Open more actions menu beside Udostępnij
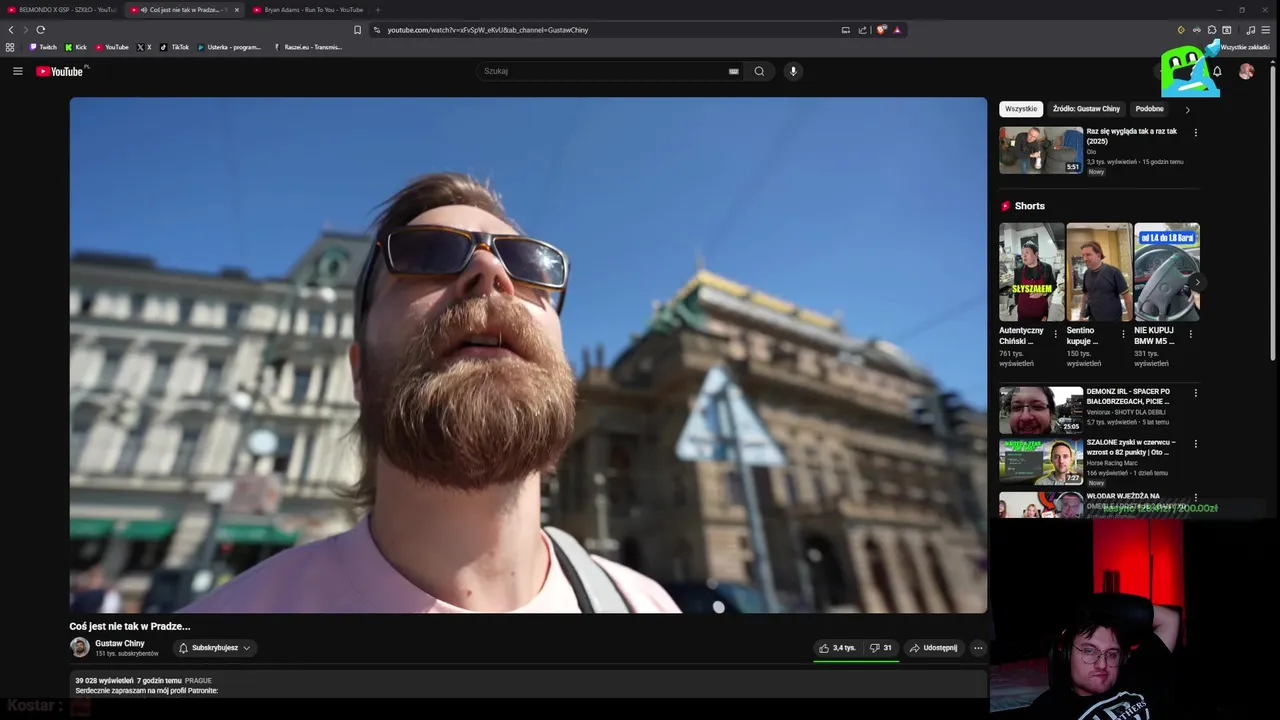 pyautogui.click(x=978, y=648)
